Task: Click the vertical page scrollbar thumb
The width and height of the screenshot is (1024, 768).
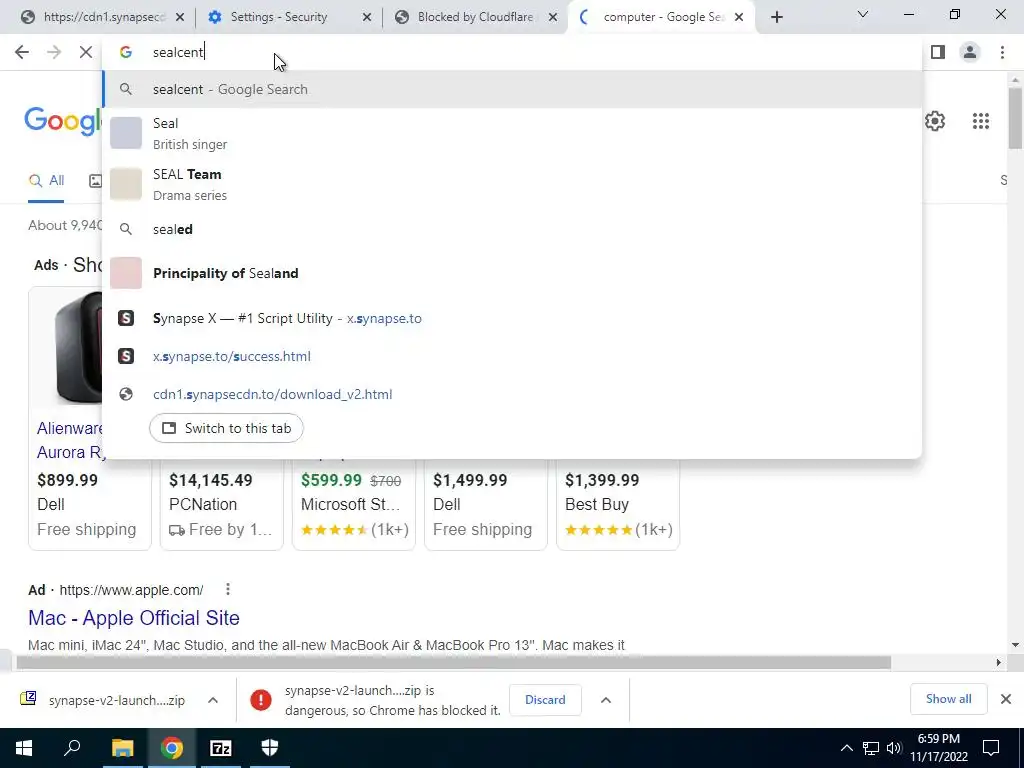Action: (x=1015, y=118)
